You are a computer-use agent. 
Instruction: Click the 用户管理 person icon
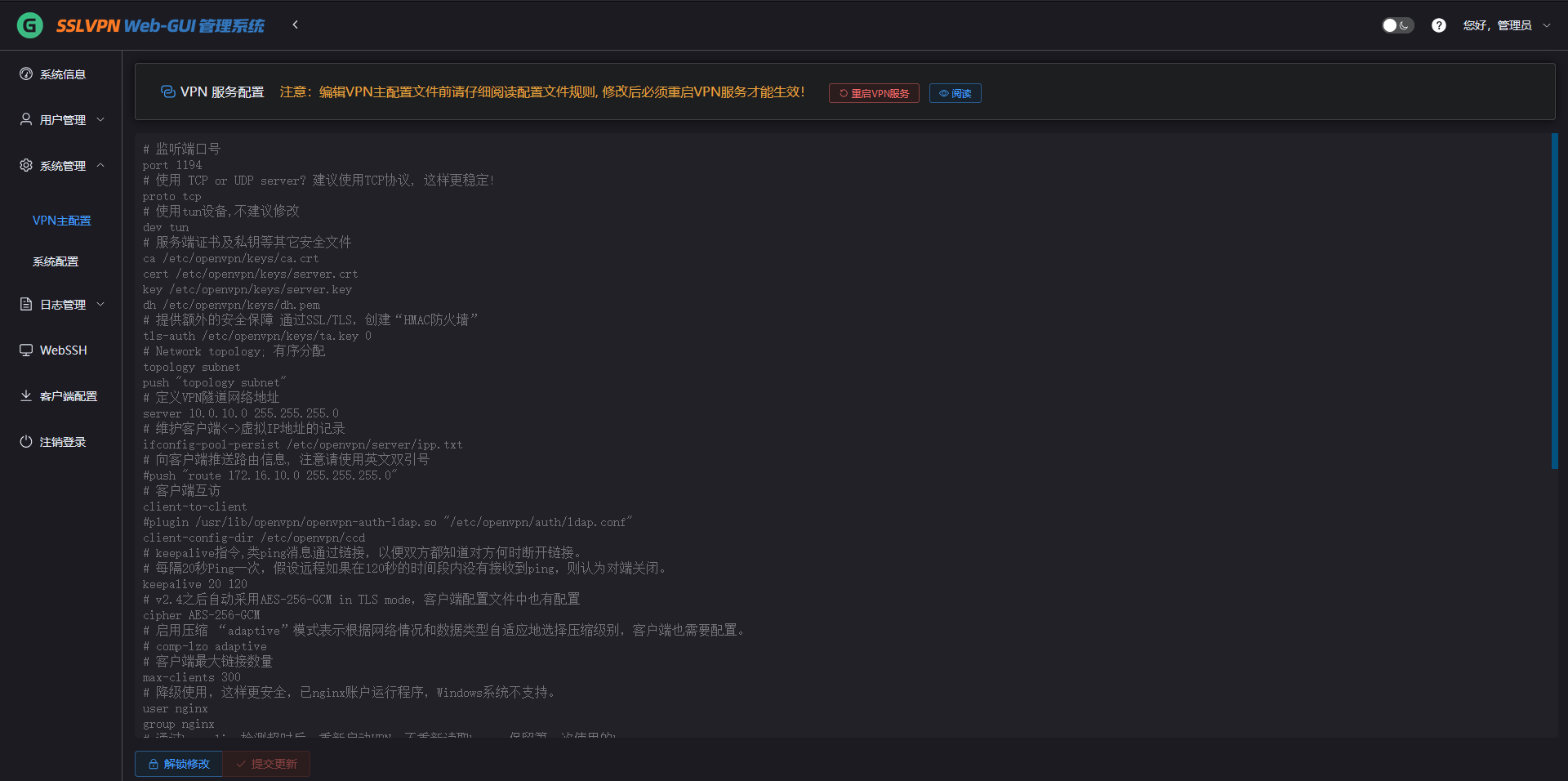point(26,119)
